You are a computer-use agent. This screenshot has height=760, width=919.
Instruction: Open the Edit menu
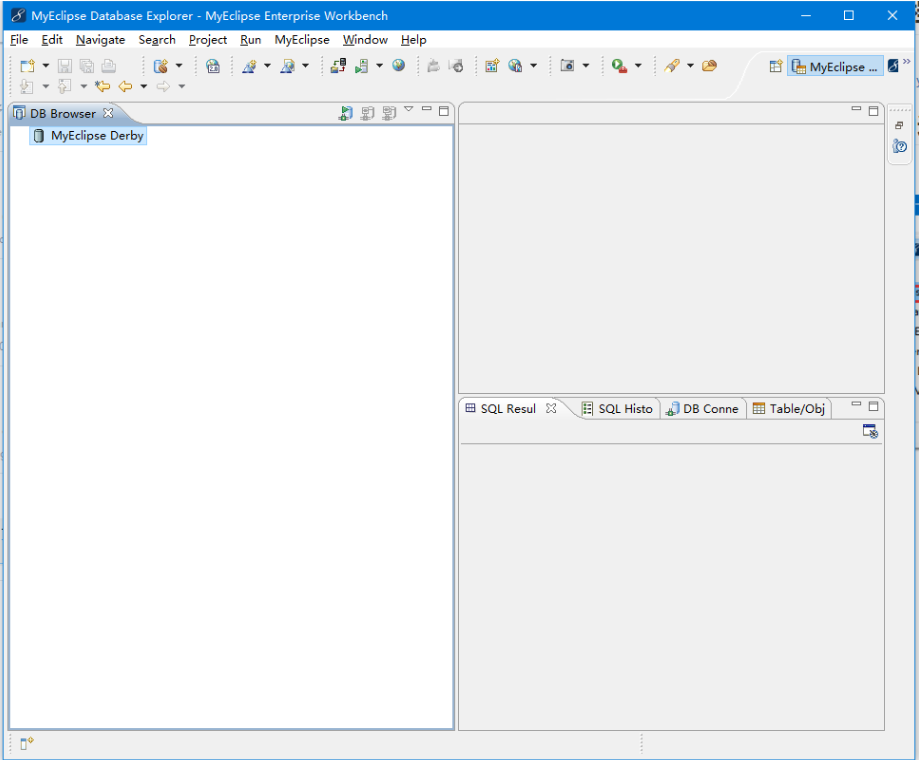[x=52, y=40]
